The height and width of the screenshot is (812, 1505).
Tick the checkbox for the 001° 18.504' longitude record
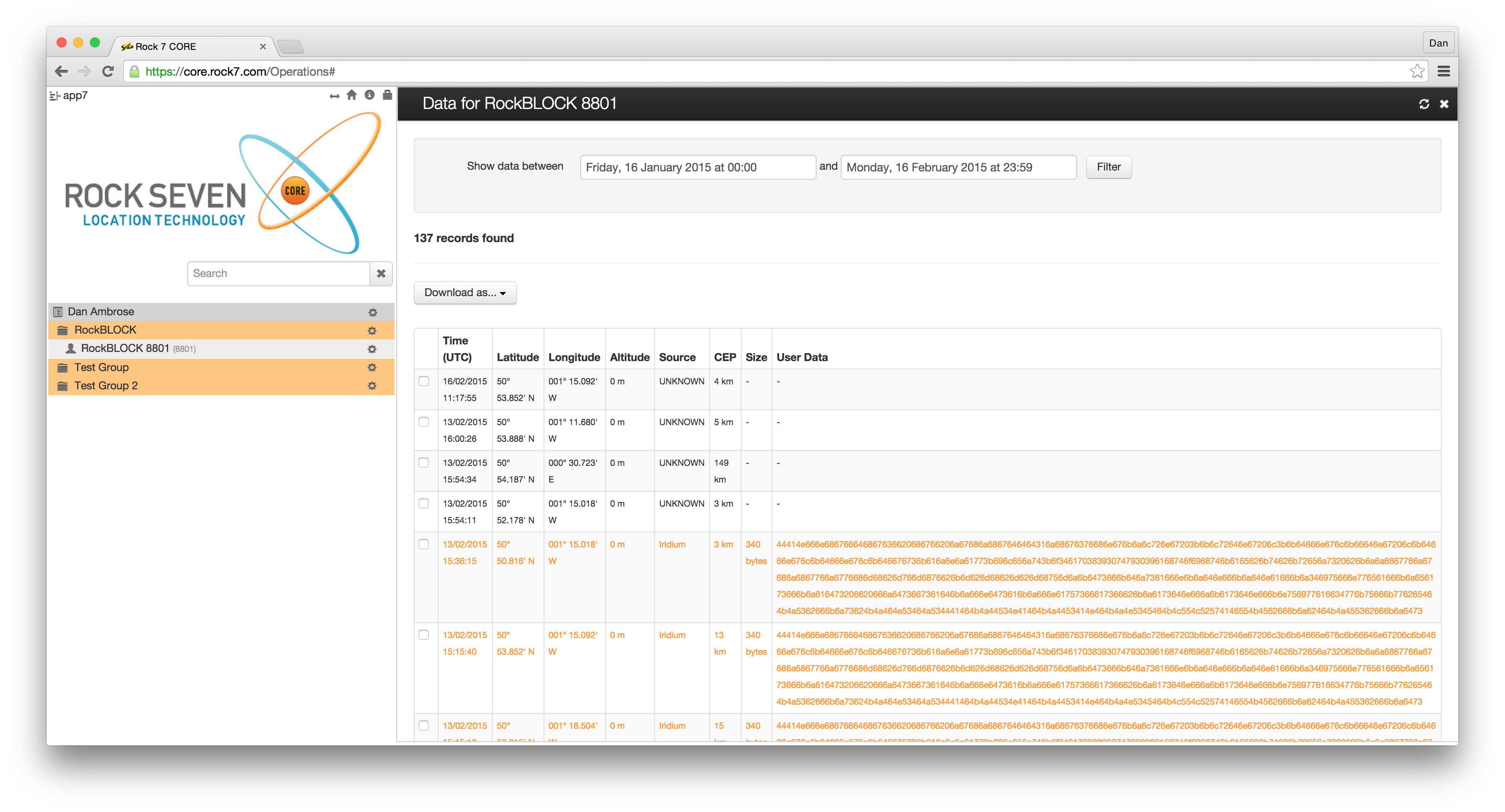[x=424, y=725]
